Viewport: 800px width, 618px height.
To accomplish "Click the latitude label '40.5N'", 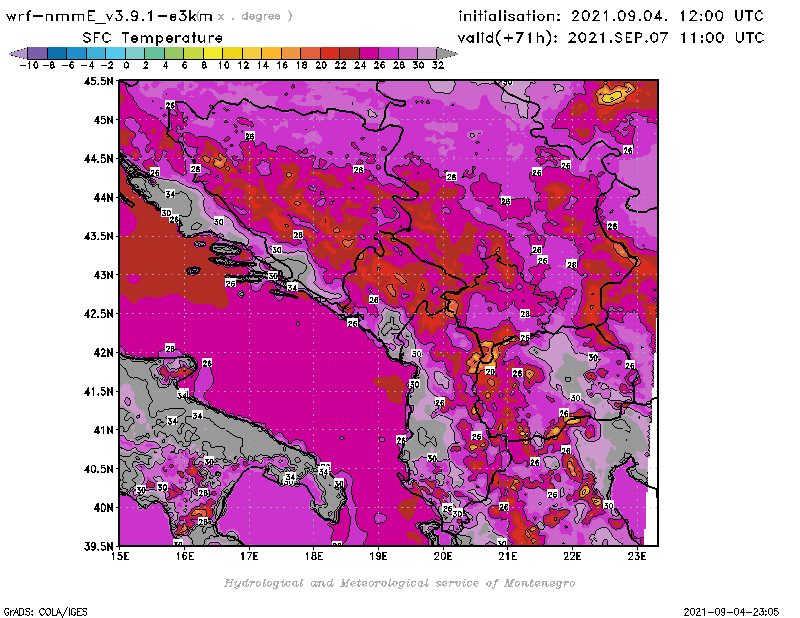I will pos(98,469).
